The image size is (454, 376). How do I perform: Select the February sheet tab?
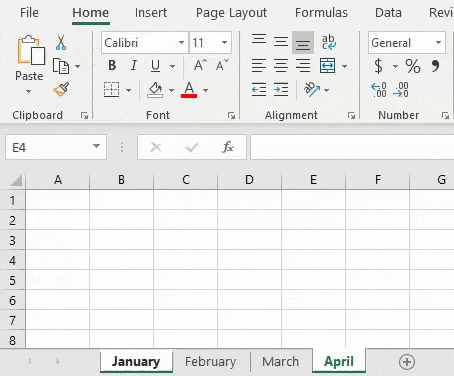tap(211, 362)
